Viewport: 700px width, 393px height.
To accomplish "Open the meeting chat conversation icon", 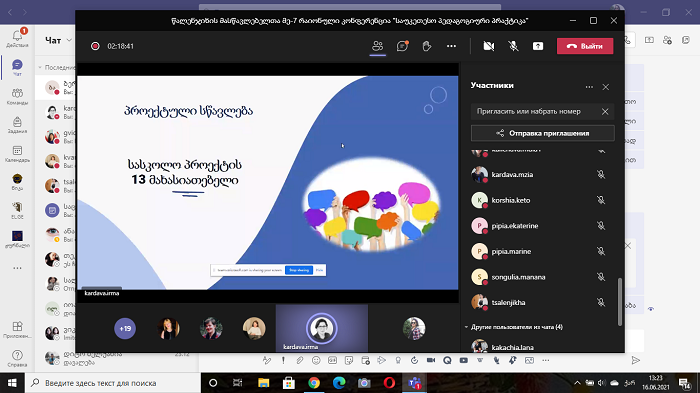I will 402,46.
